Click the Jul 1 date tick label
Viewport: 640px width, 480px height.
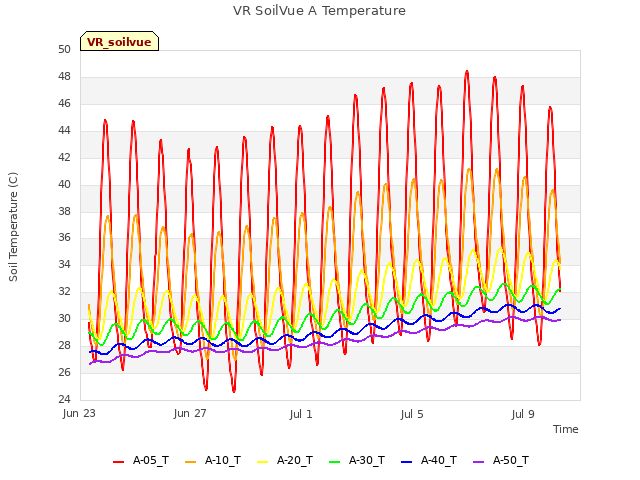[x=301, y=414]
